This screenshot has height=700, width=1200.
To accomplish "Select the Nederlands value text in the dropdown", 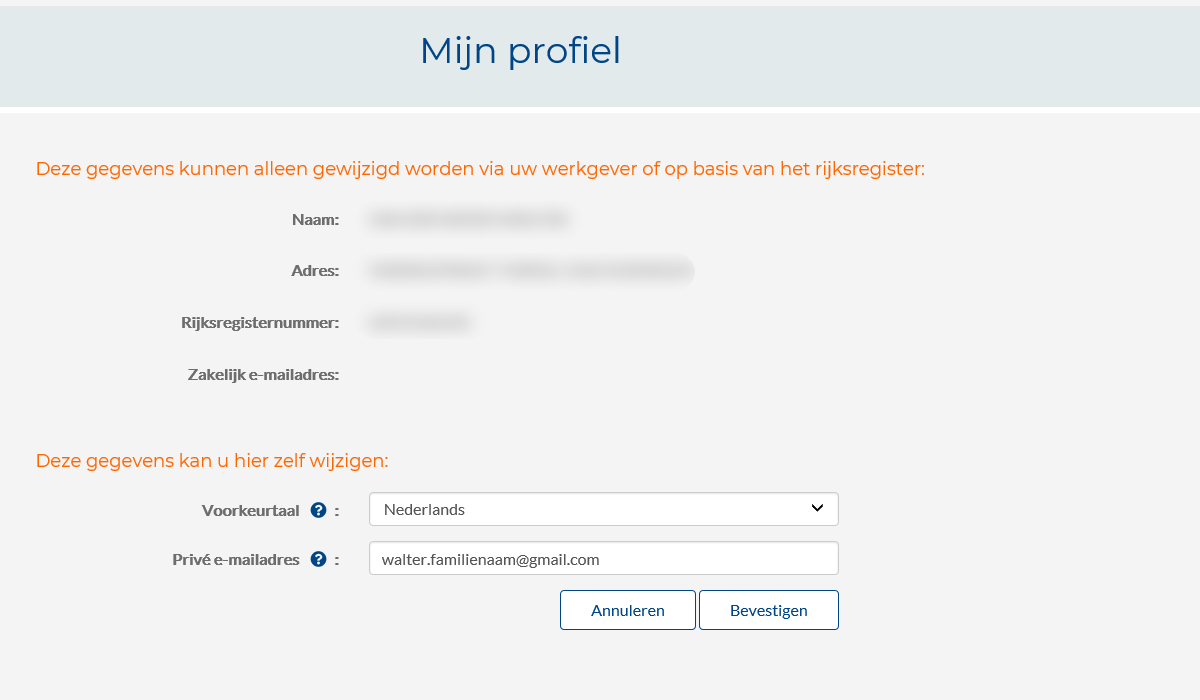I will [x=425, y=510].
